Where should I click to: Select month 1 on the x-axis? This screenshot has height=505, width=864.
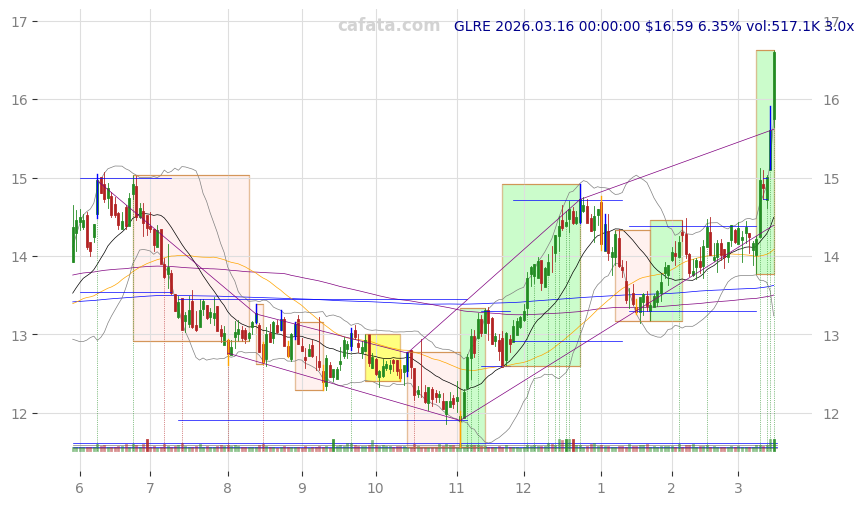(x=601, y=488)
